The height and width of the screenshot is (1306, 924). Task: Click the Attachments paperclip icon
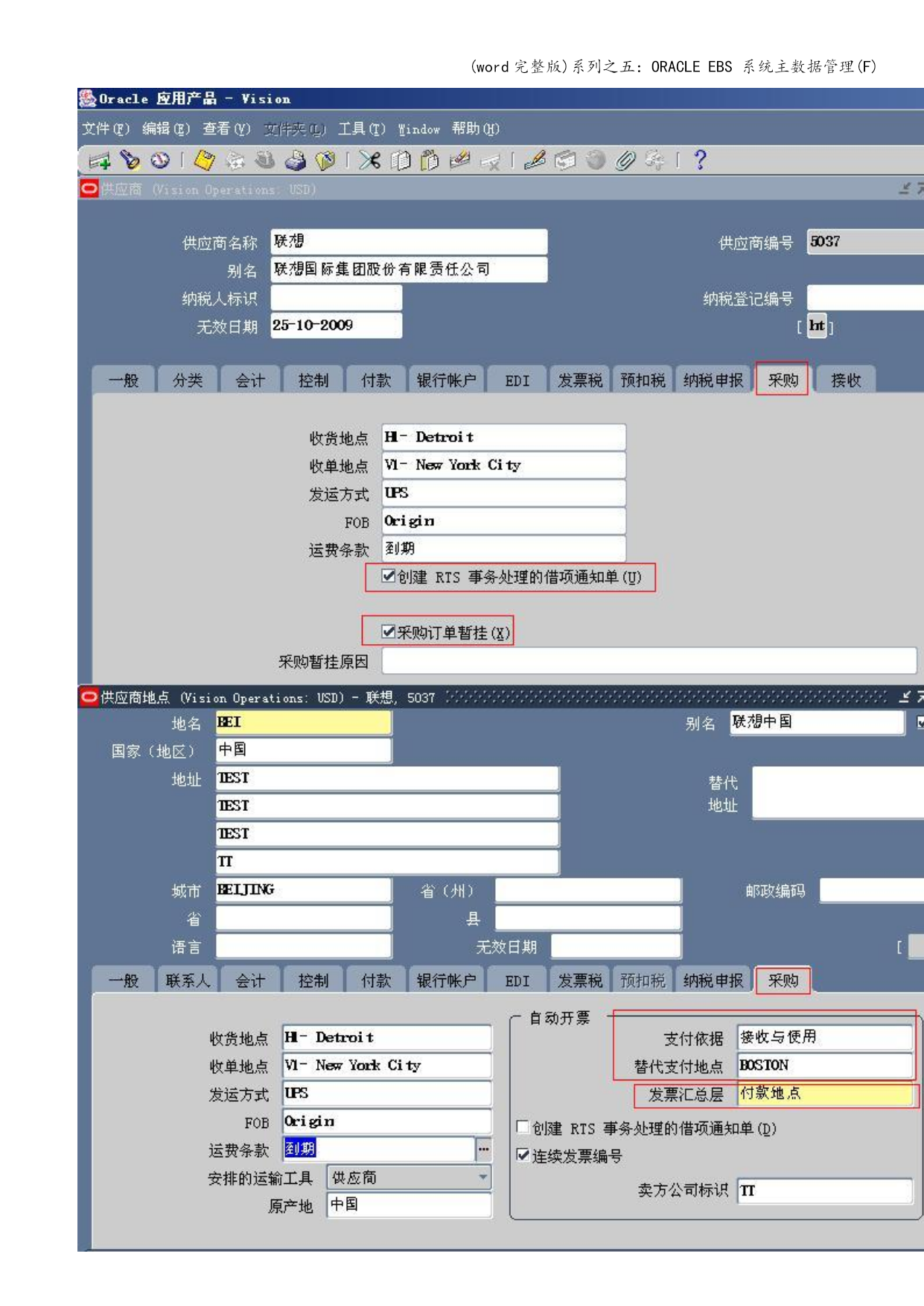coord(625,160)
